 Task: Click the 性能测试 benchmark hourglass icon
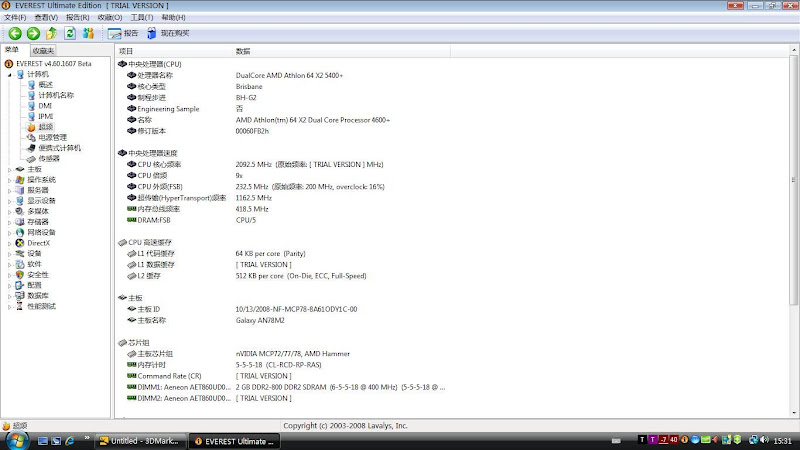tap(20, 306)
